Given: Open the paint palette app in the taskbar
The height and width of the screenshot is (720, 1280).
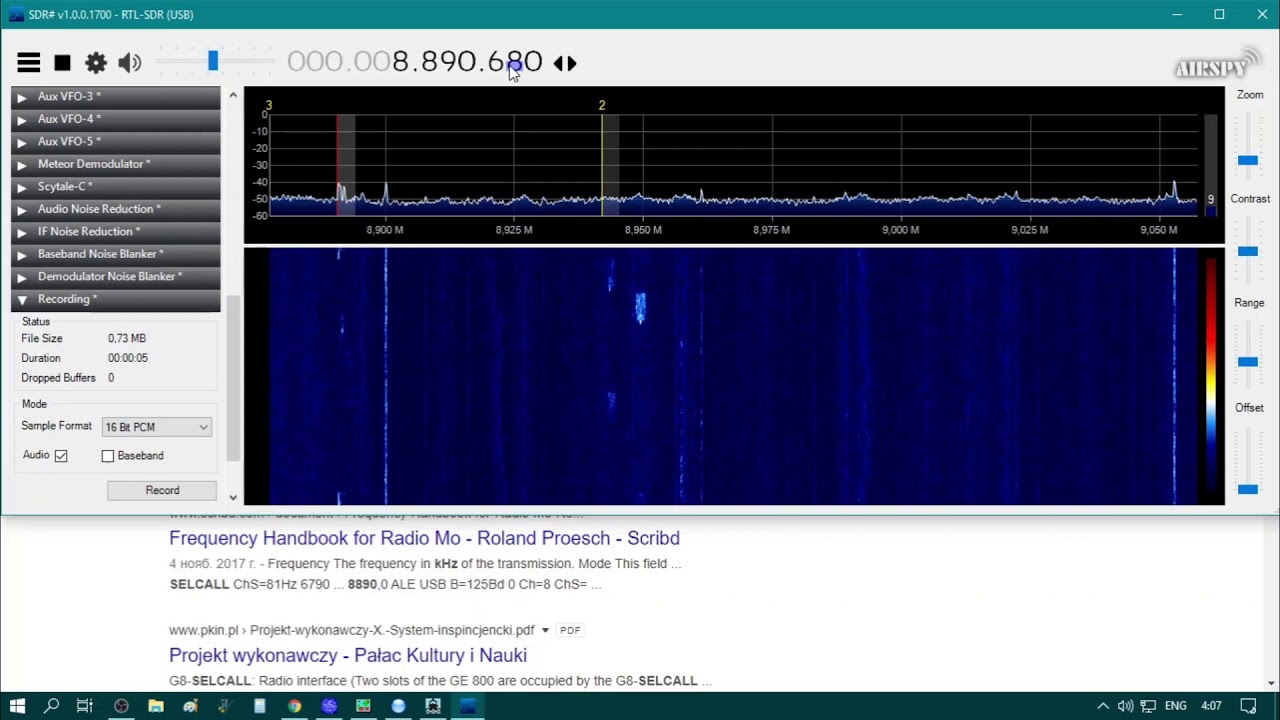Looking at the screenshot, I should tap(190, 706).
